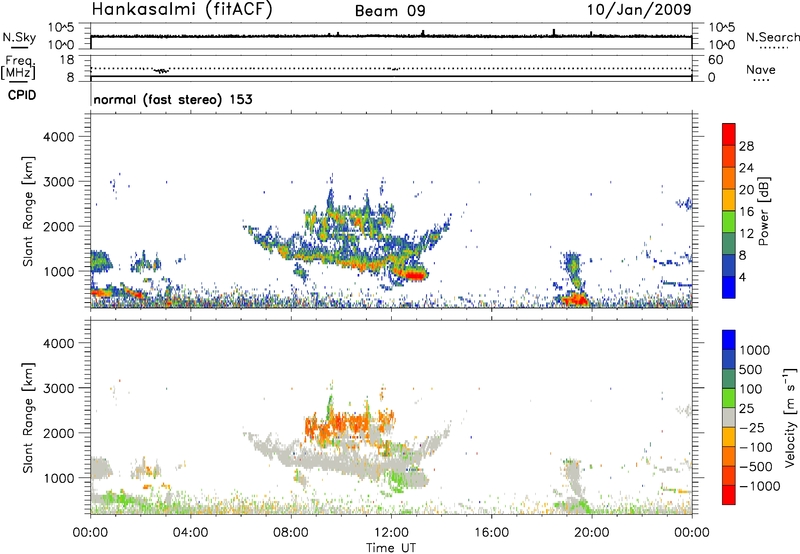
Task: Click the '08:00' time tick label
Action: (x=290, y=533)
